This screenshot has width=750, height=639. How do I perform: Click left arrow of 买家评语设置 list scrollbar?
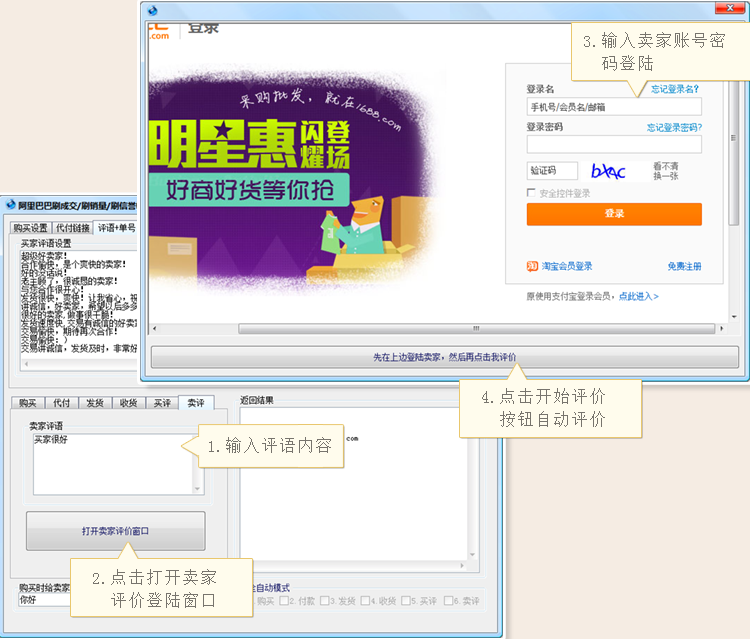26,364
